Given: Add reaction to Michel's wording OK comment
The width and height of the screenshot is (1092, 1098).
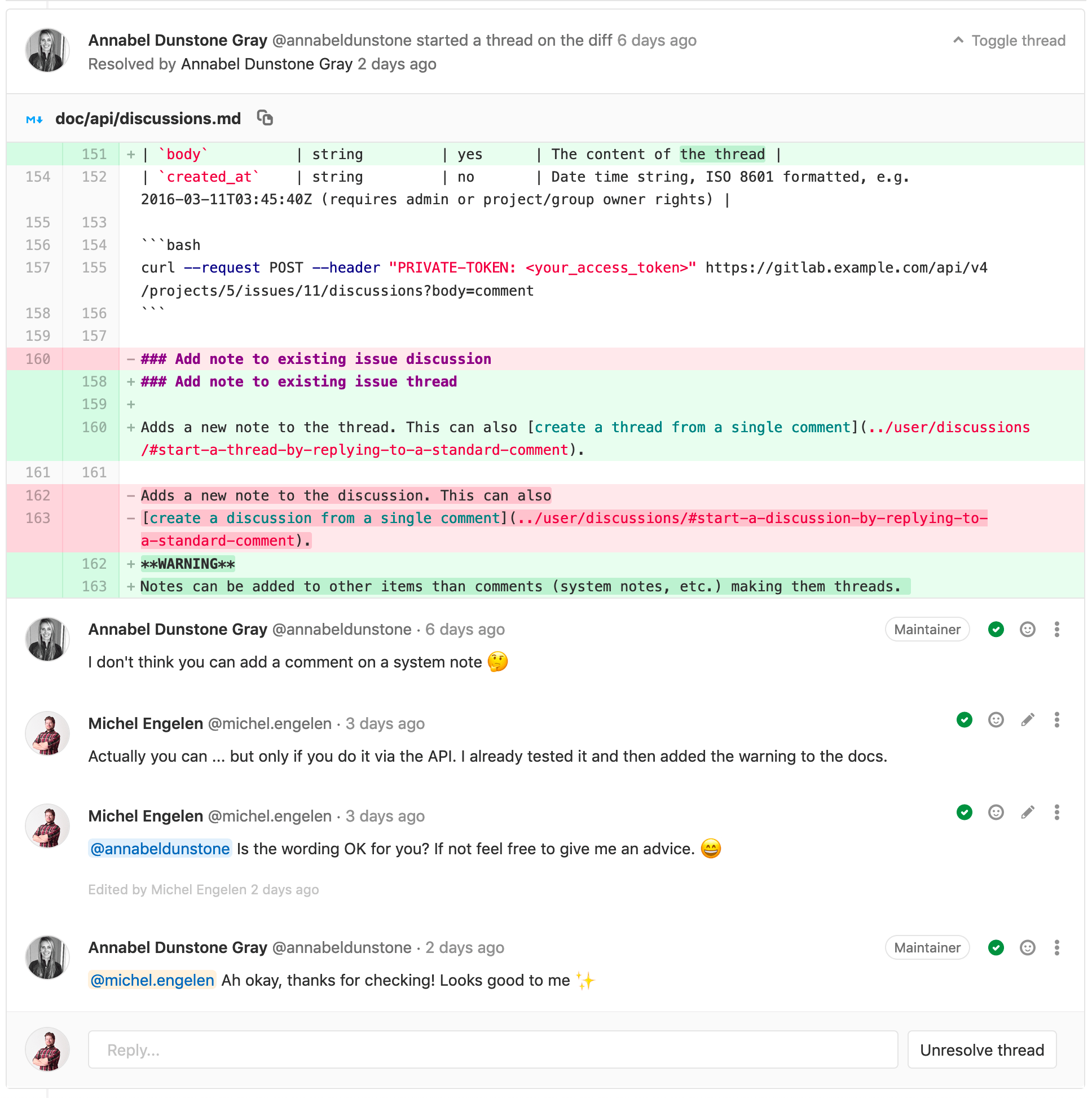Looking at the screenshot, I should coord(996,813).
